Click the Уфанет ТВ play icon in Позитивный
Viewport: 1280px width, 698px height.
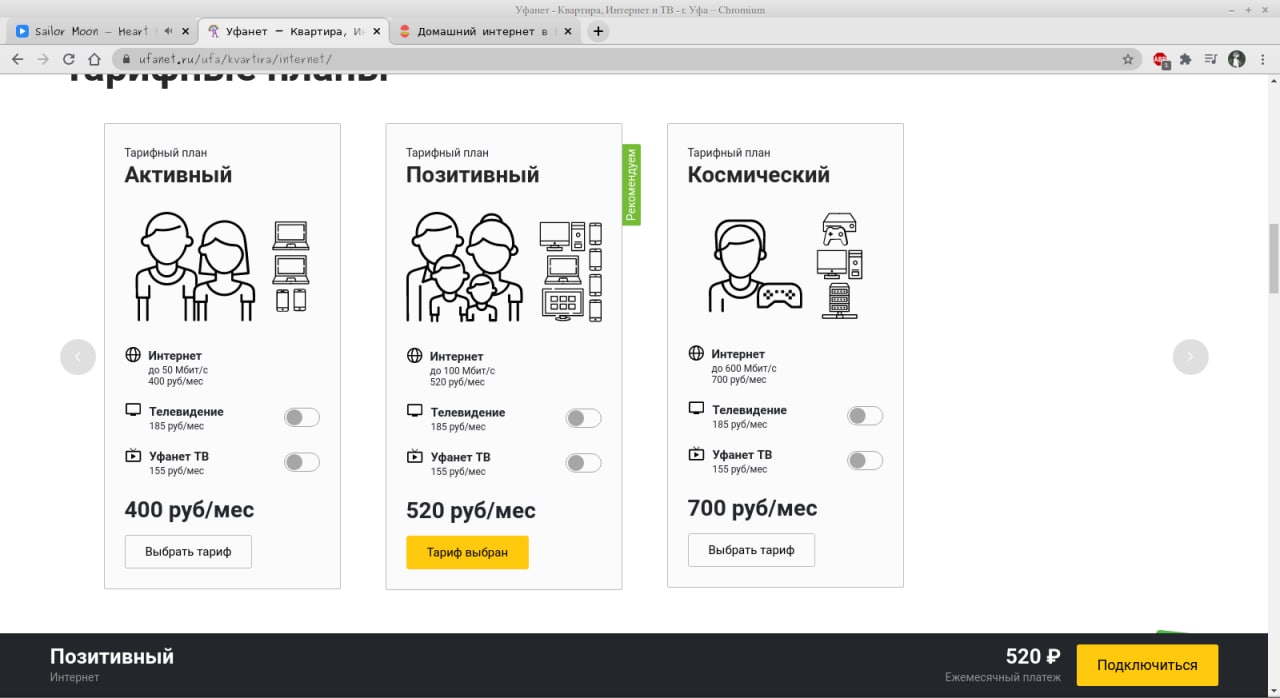[415, 456]
